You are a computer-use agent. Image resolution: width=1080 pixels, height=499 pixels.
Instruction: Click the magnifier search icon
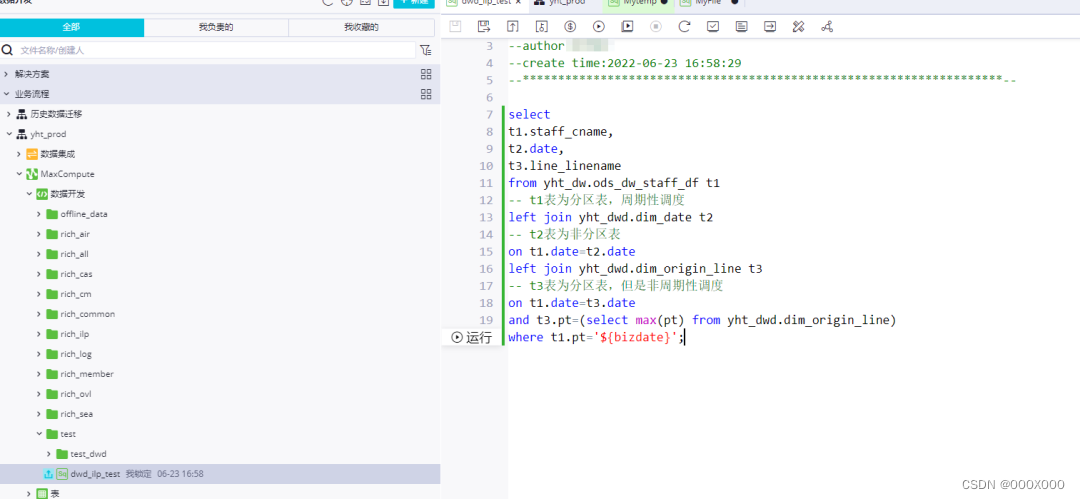pyautogui.click(x=8, y=50)
